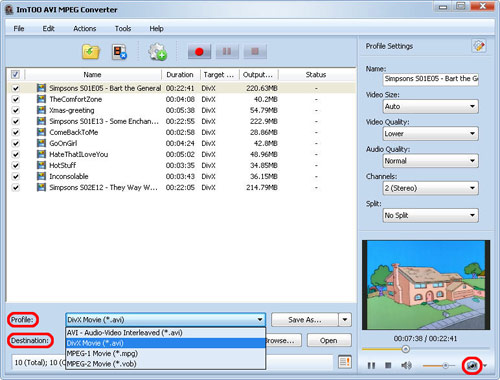Click the Add file folder icon

[91, 52]
